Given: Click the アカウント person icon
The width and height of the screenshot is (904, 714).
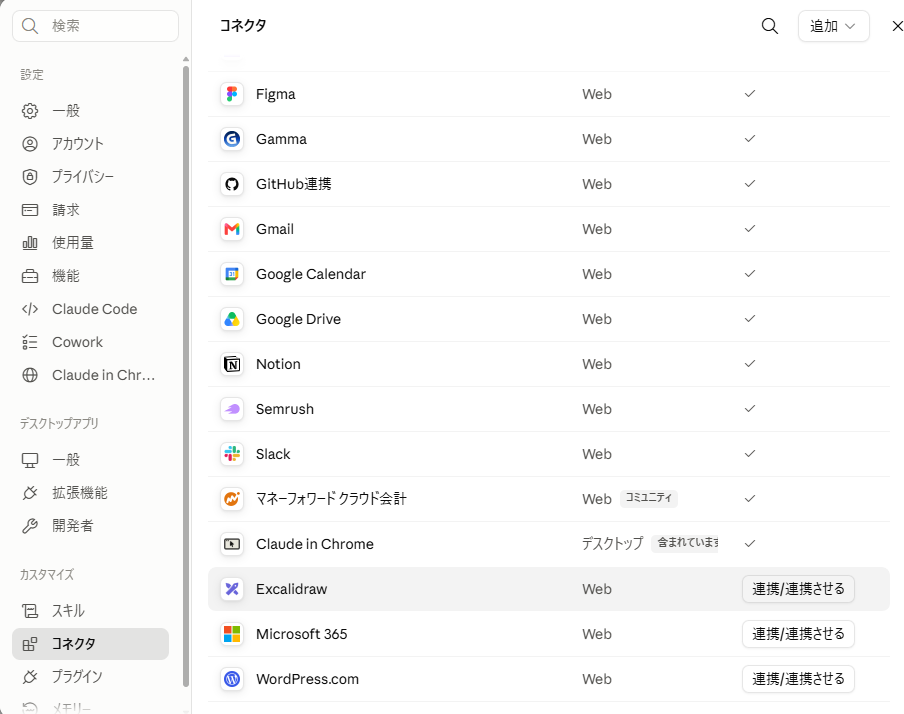Looking at the screenshot, I should [30, 144].
